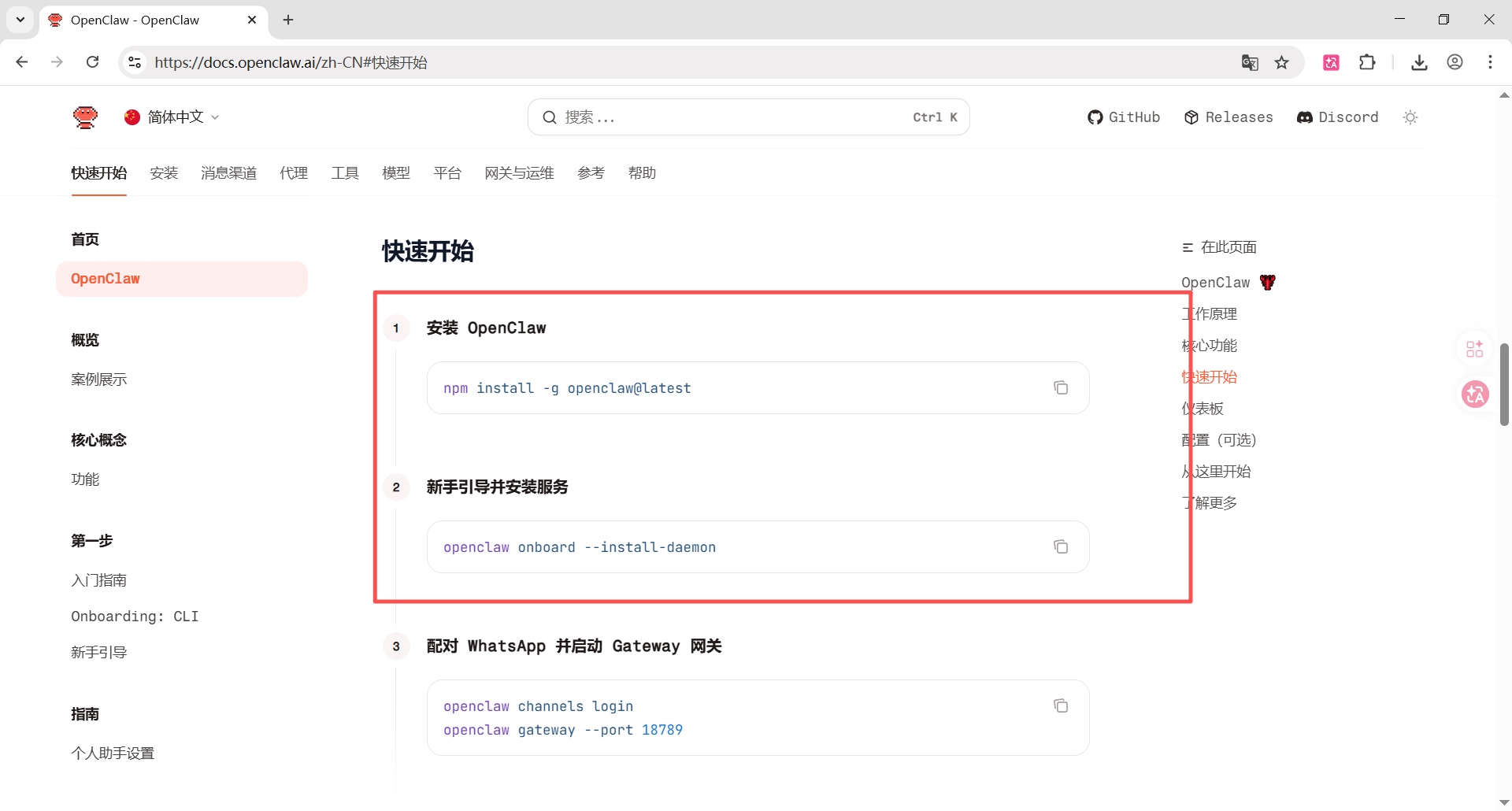The height and width of the screenshot is (811, 1512).
Task: Bookmark this page with the star icon
Action: (1282, 62)
